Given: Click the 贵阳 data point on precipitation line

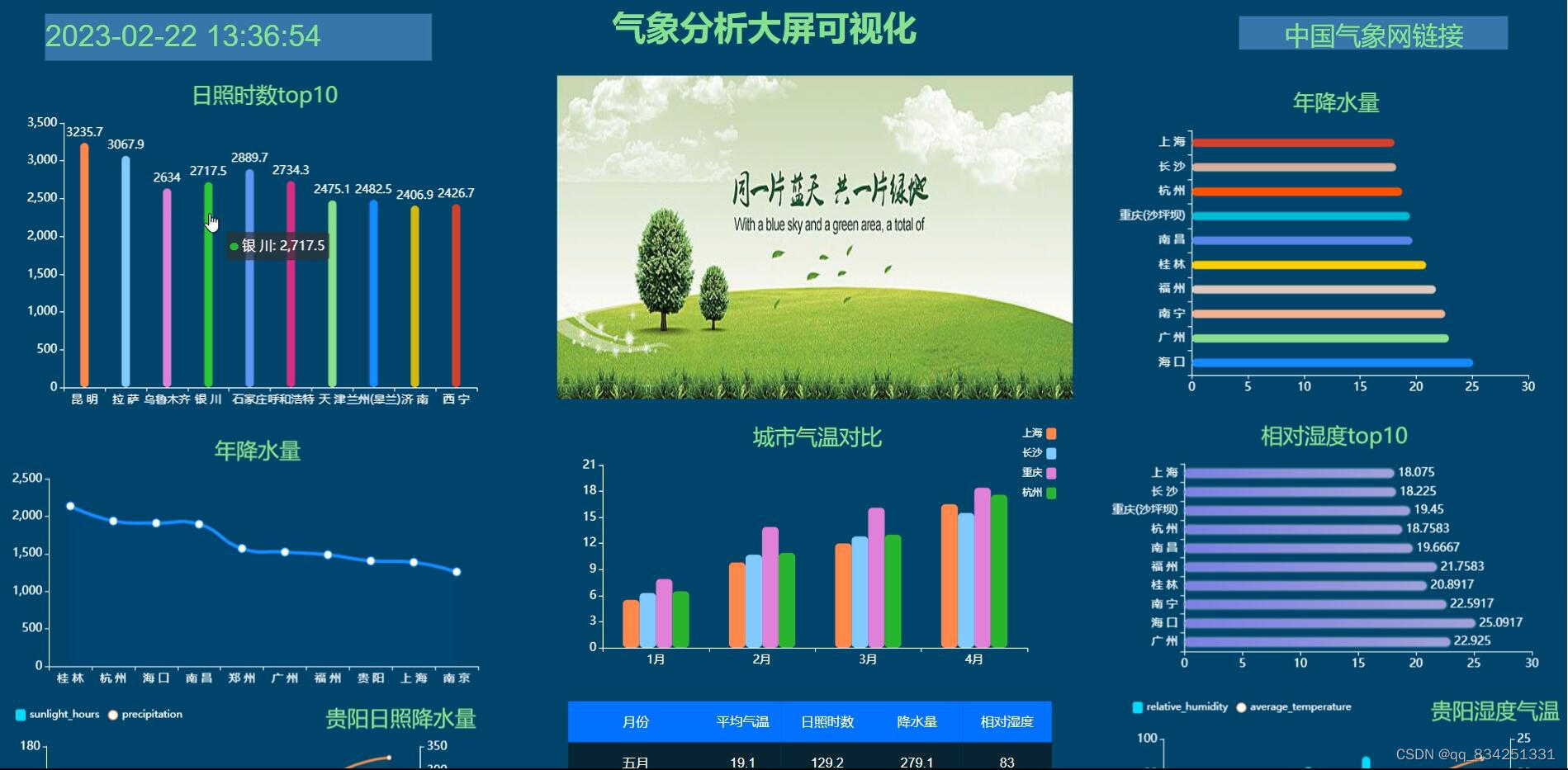Looking at the screenshot, I should pyautogui.click(x=371, y=561).
